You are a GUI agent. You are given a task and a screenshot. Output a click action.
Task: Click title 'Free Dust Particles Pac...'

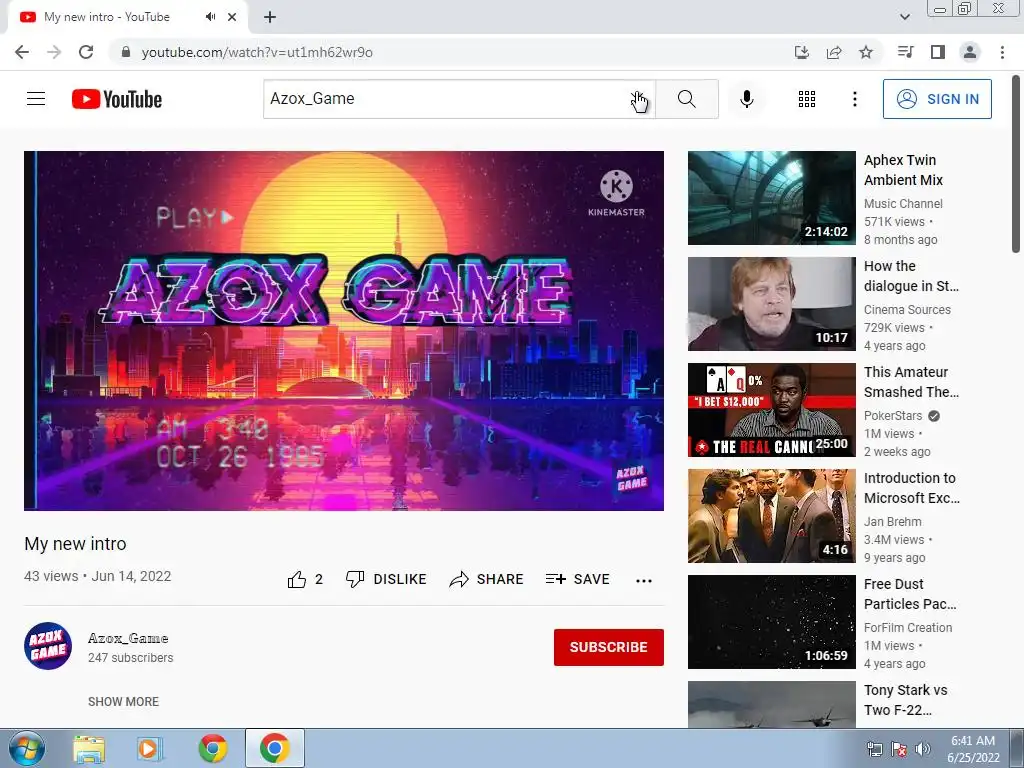point(910,594)
